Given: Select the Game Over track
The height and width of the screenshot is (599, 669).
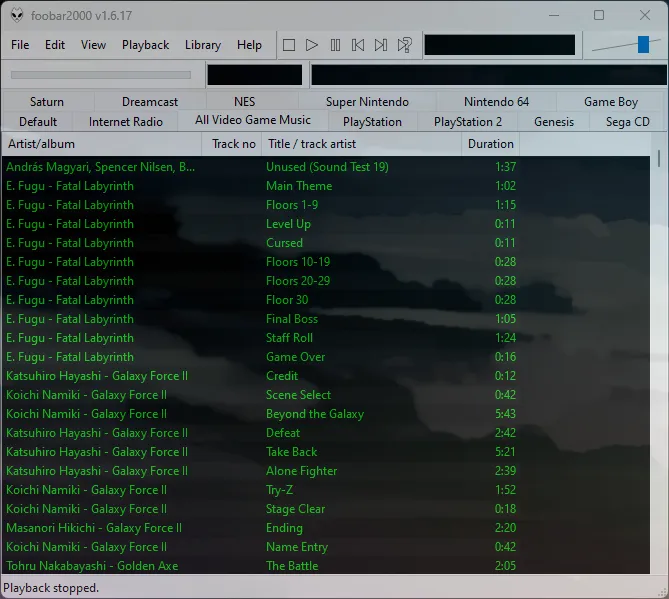Looking at the screenshot, I should point(326,357).
